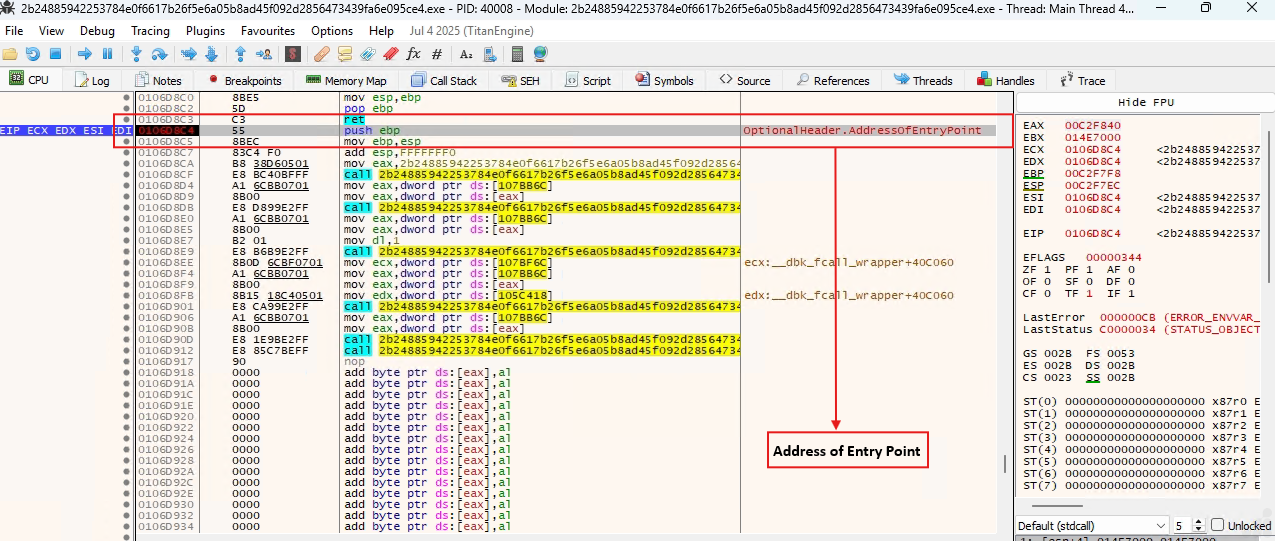The image size is (1275, 541).
Task: Click the Step Into toolbar icon
Action: (137, 53)
